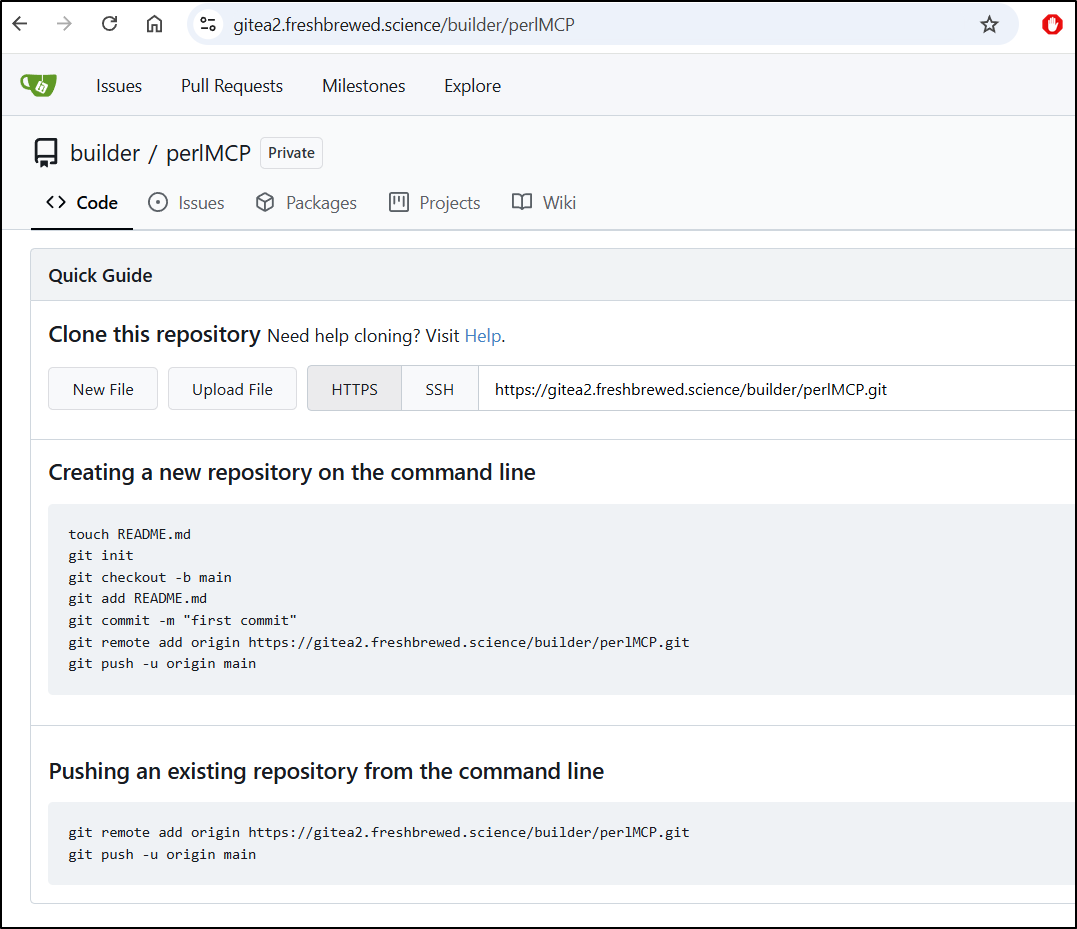Go to the browser home page icon
Screen dimensions: 1077x929
tap(155, 24)
